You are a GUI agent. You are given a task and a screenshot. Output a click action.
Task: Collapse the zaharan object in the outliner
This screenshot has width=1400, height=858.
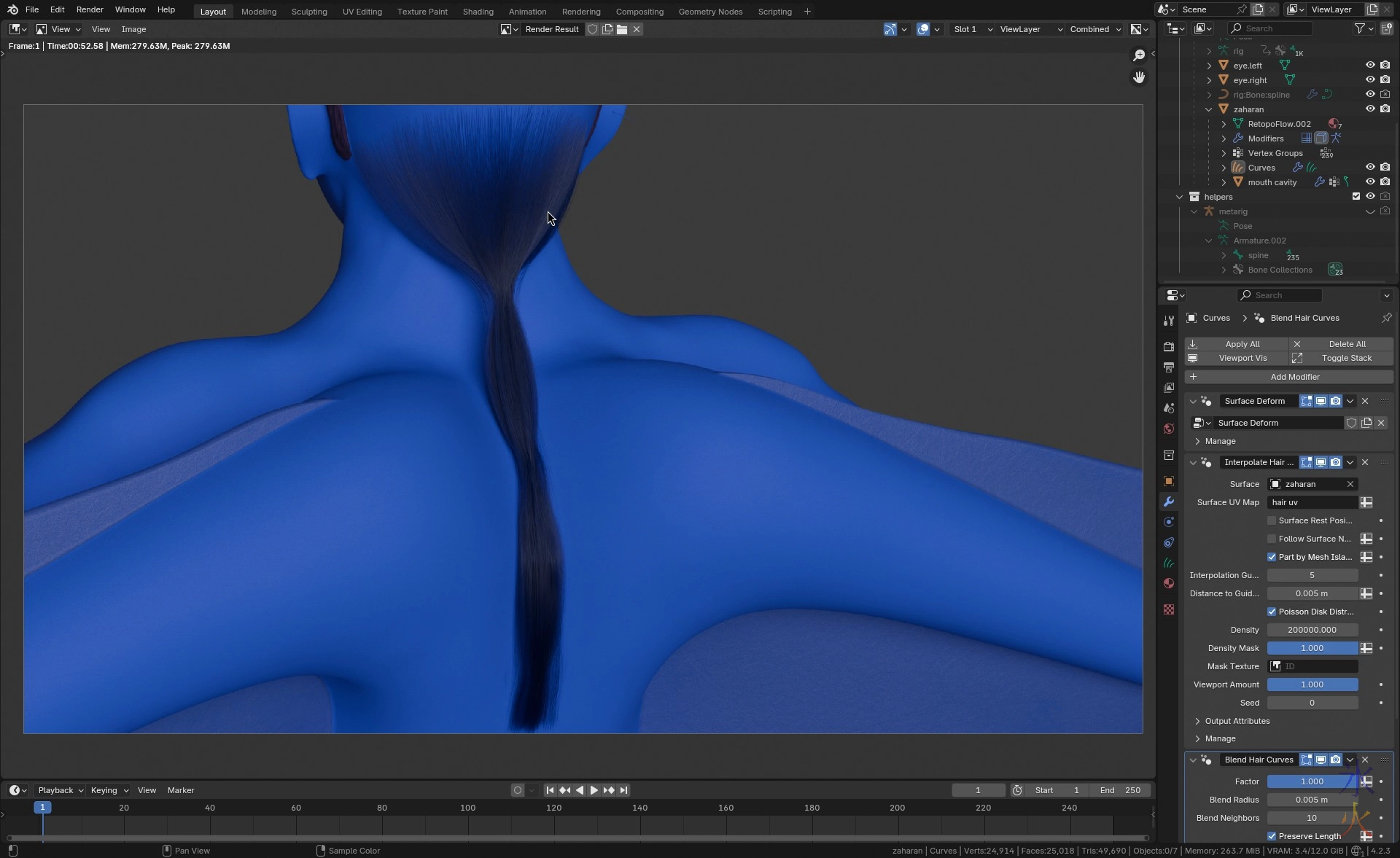coord(1209,109)
